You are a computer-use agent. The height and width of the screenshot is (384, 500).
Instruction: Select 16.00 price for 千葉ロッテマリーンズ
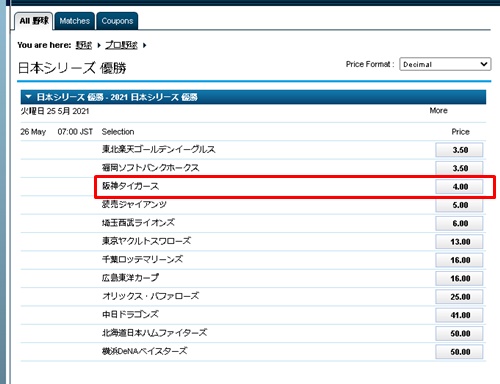459,260
